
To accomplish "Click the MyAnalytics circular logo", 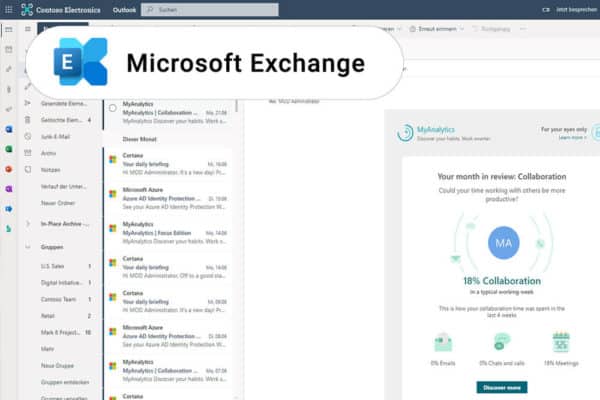I will [405, 133].
